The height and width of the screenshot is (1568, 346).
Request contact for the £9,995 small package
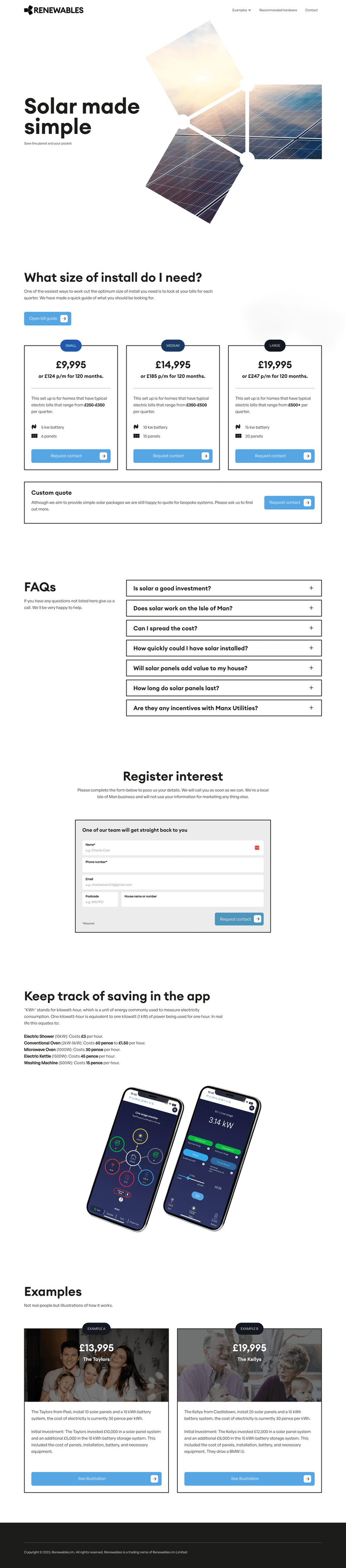coord(70,456)
